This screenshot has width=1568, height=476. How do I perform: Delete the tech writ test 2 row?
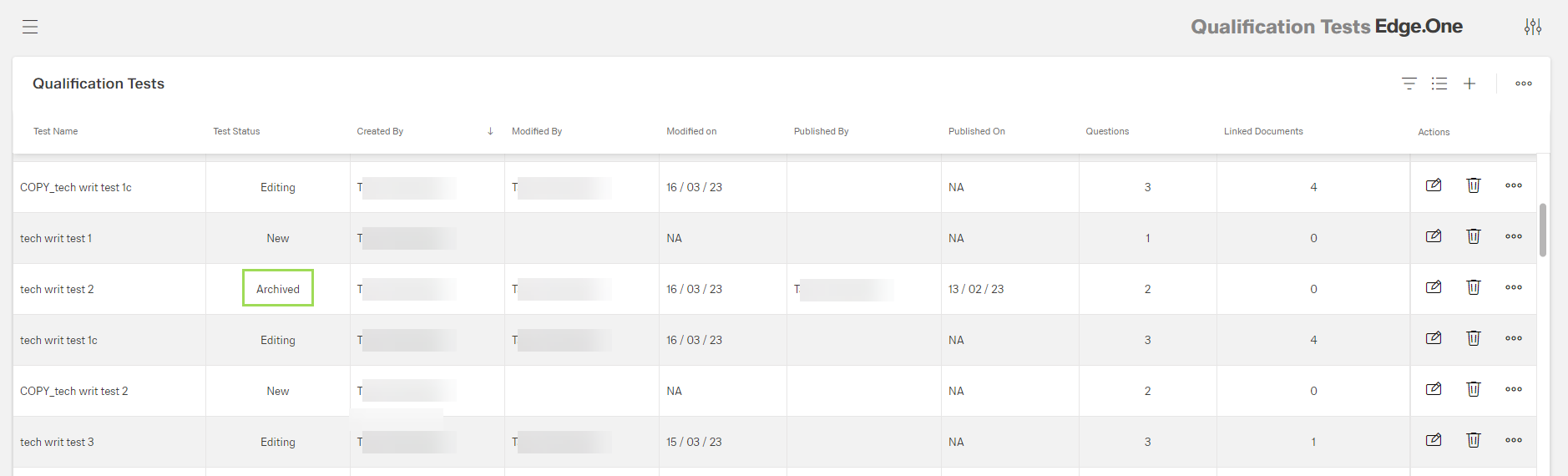(1474, 287)
